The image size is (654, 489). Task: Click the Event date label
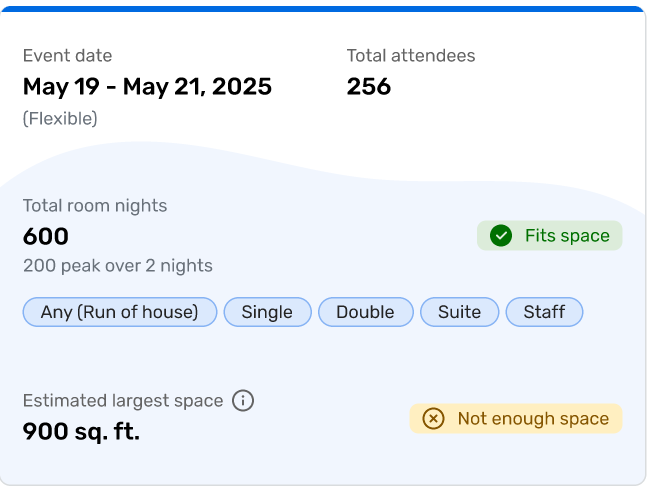68,56
